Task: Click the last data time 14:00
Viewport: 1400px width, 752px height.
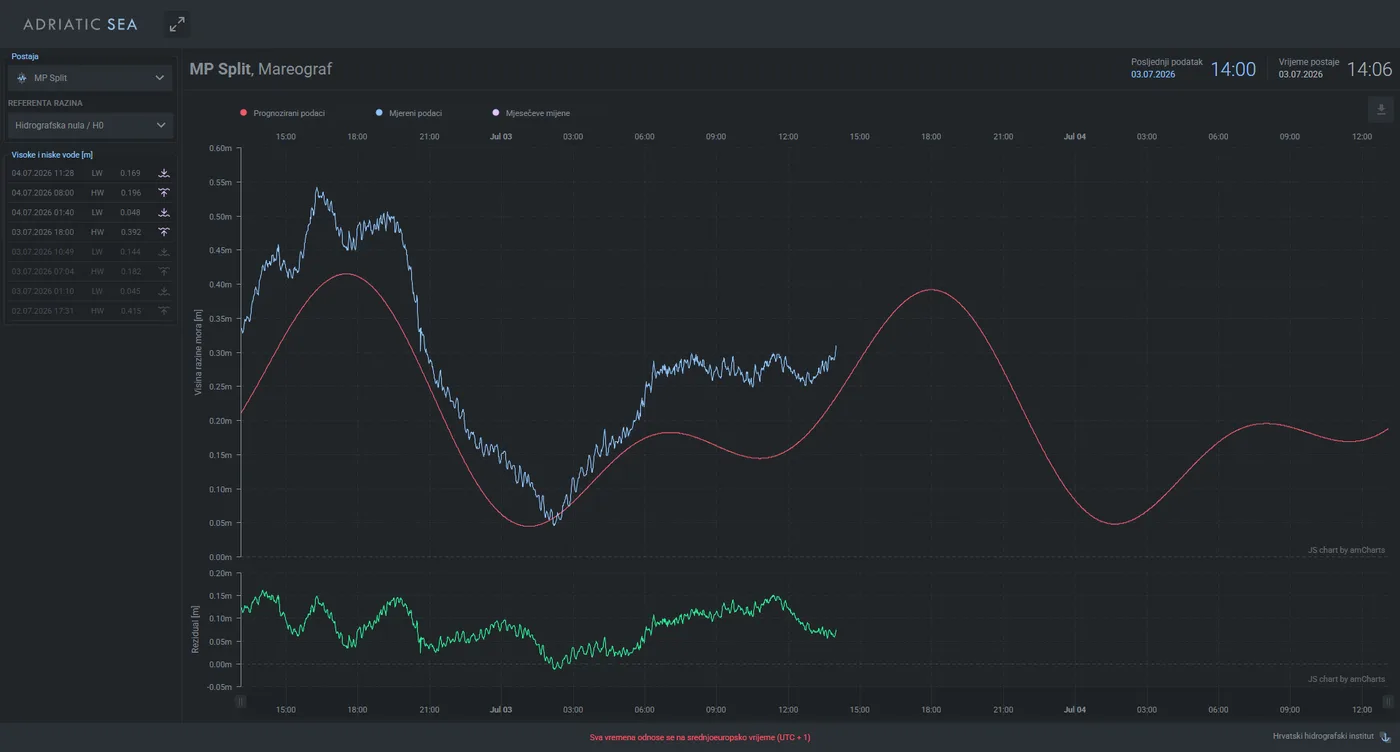Action: pyautogui.click(x=1233, y=69)
